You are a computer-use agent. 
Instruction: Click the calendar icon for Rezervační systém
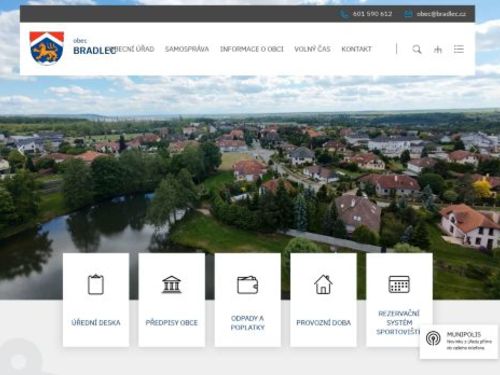[x=399, y=284]
